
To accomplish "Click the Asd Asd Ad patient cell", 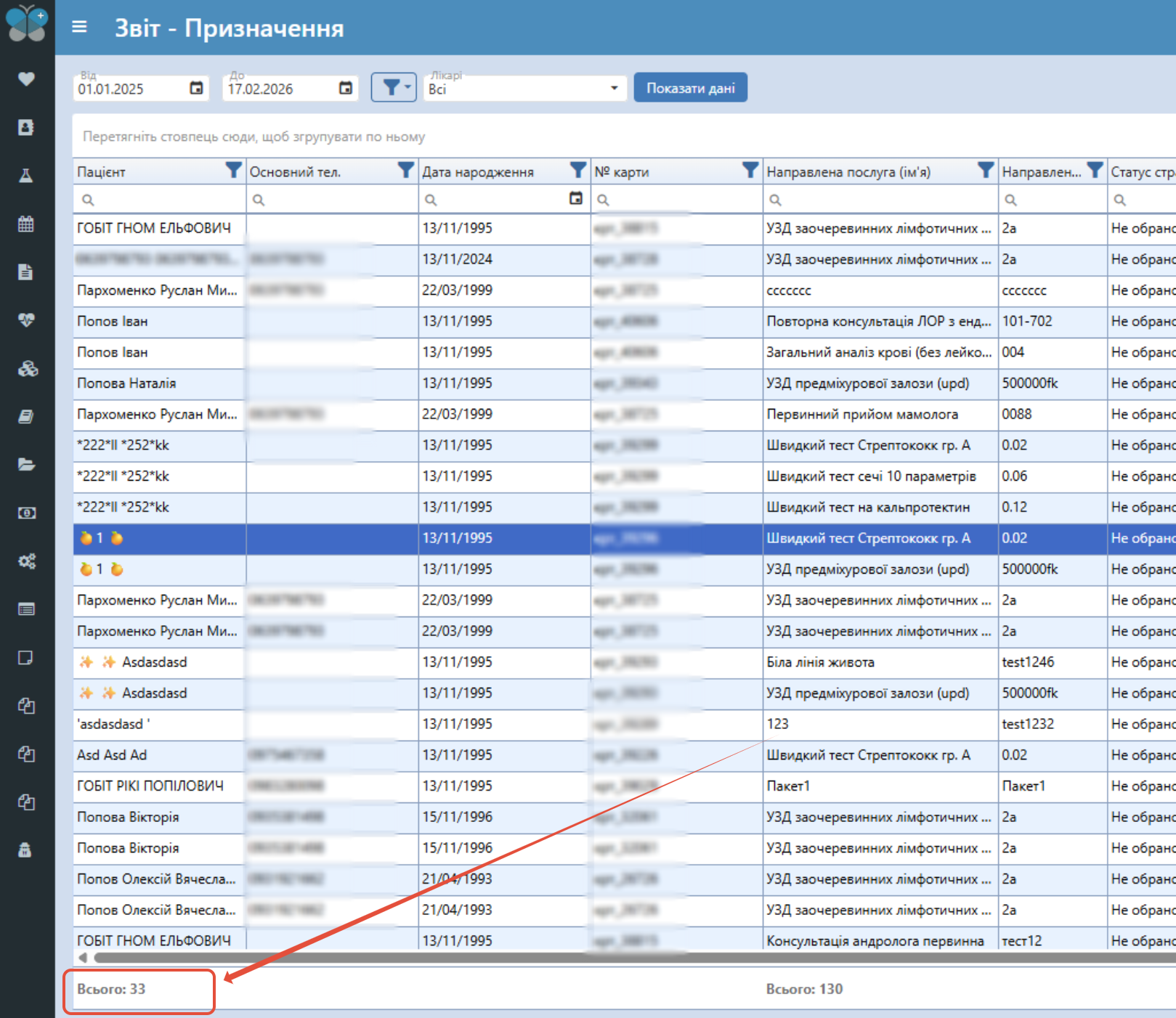I will (159, 755).
